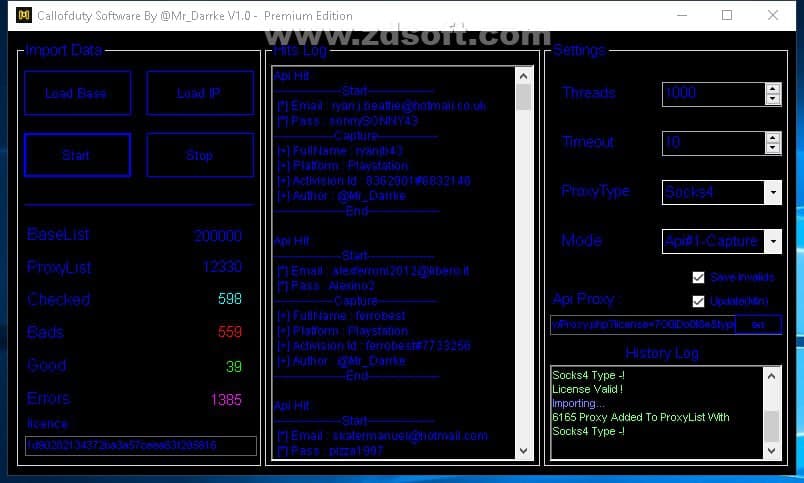The width and height of the screenshot is (804, 483).
Task: Click the History Log heading
Action: point(662,353)
